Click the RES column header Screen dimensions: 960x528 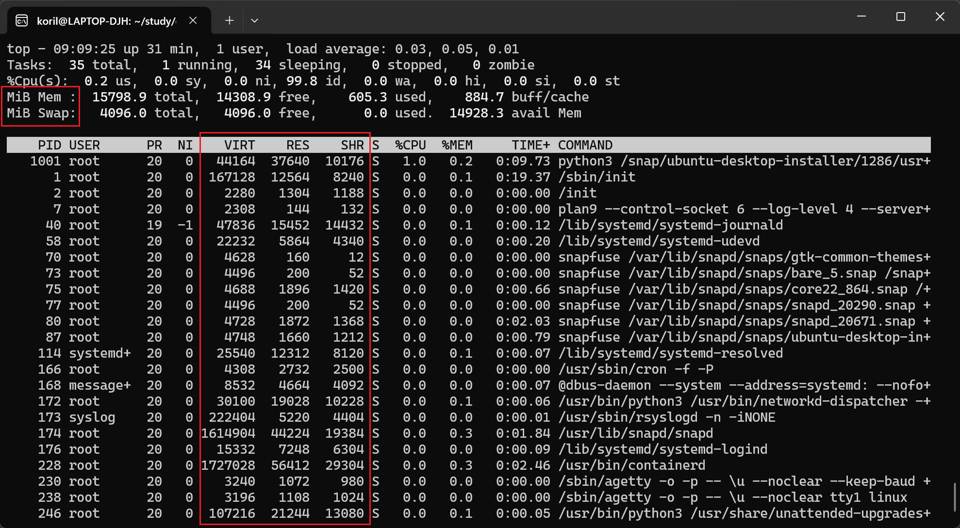click(x=297, y=145)
